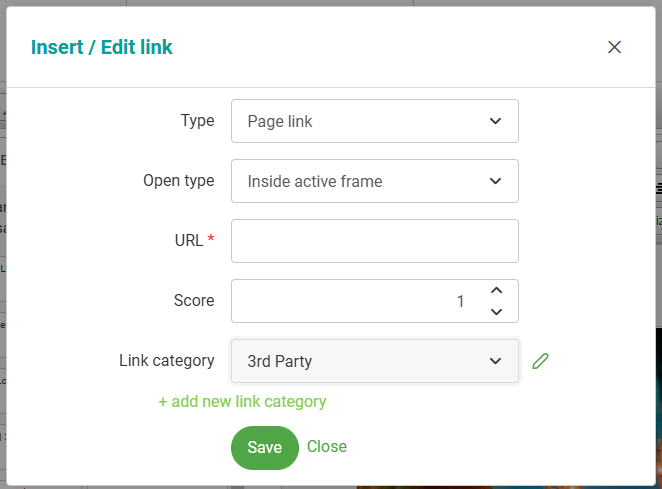Click the Link category field label

point(167,361)
